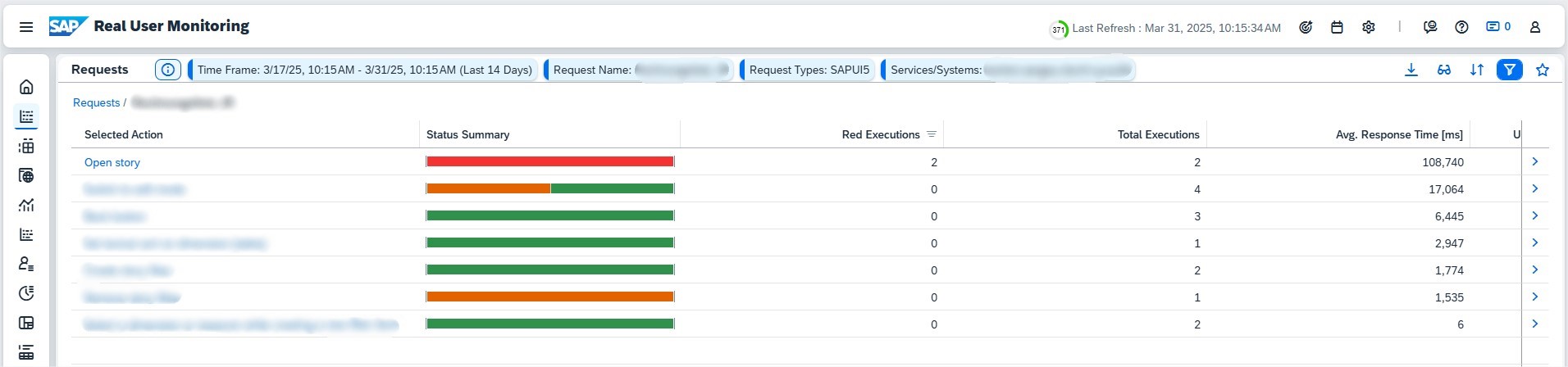Toggle auto-refresh countdown indicator
This screenshot has height=367, width=1568.
click(1059, 29)
